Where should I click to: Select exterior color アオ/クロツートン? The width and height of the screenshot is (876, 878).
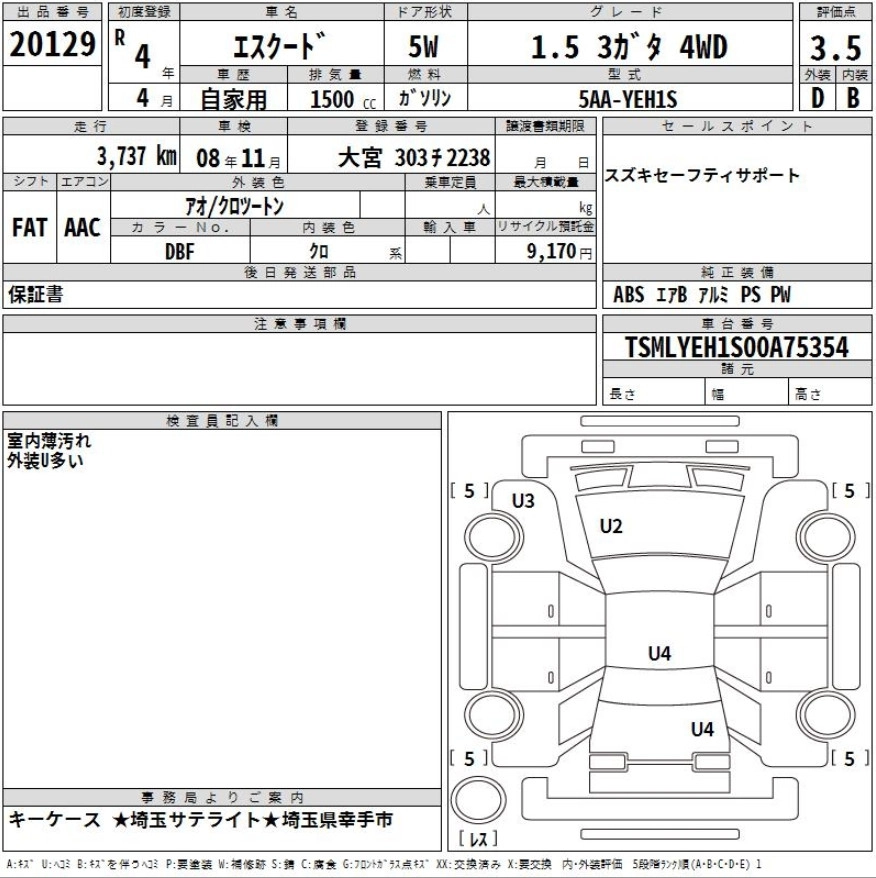coord(235,207)
